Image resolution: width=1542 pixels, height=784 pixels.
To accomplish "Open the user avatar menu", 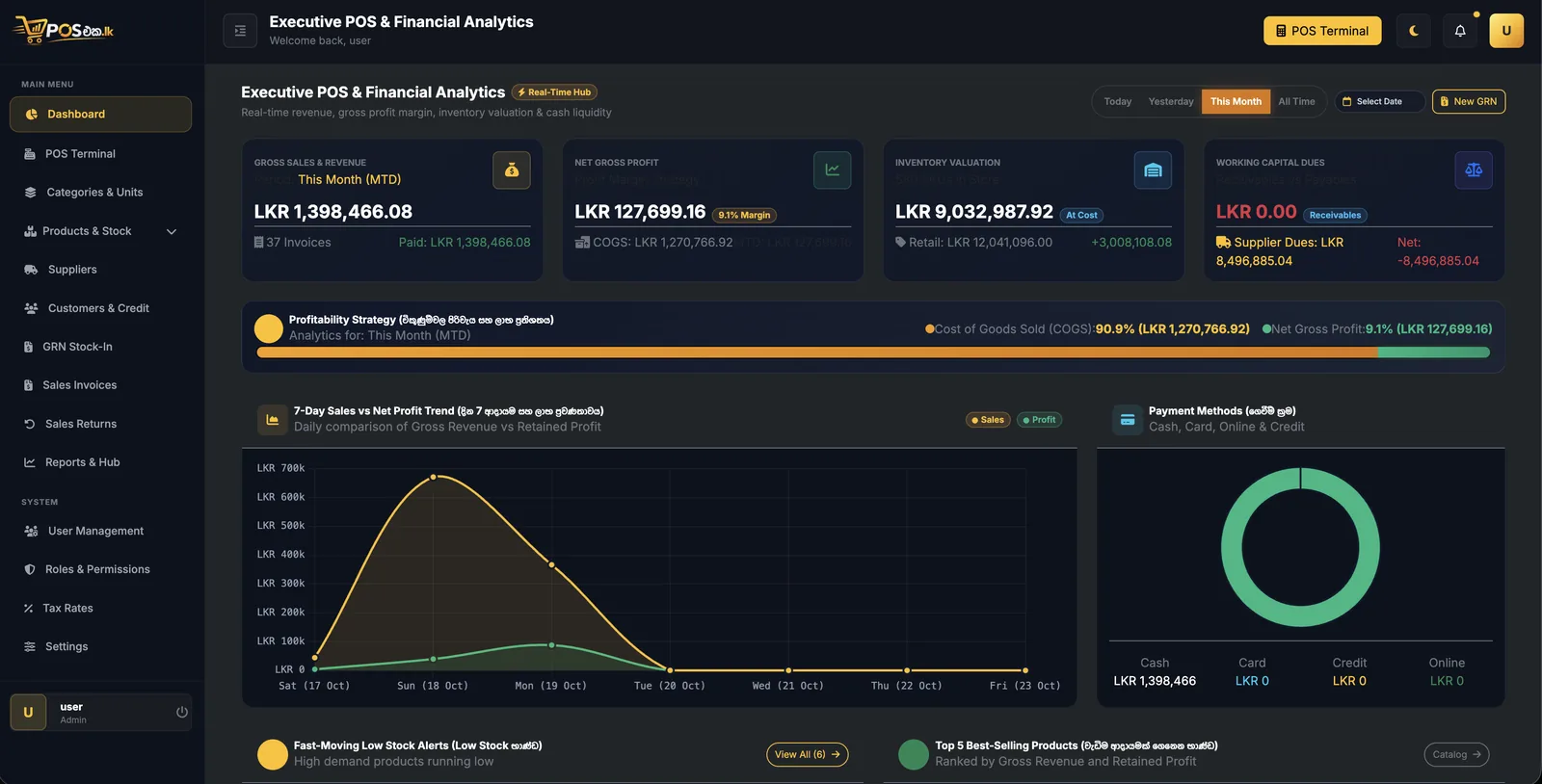I will tap(1506, 31).
